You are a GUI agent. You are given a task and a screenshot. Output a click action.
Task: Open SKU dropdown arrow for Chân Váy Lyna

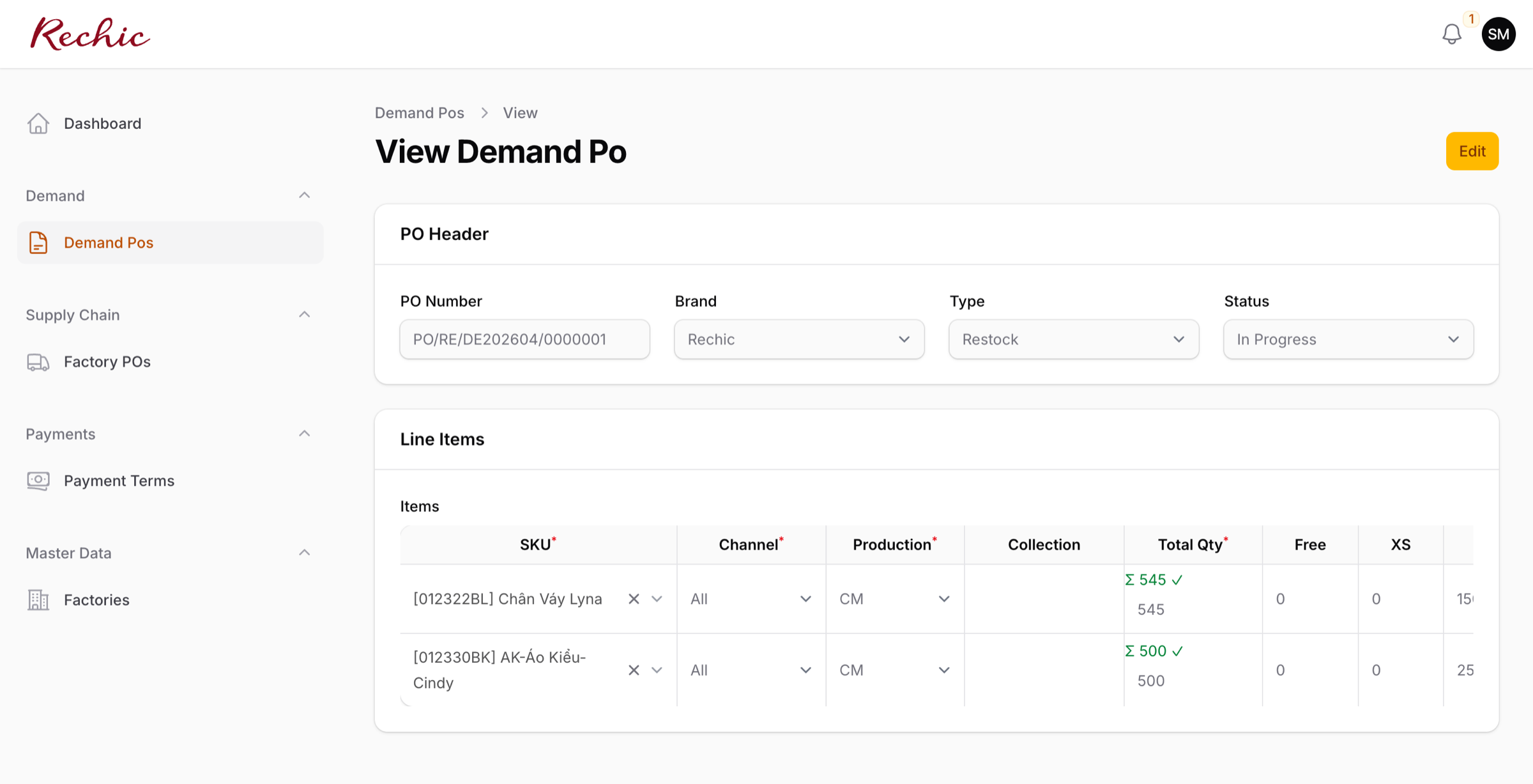pos(657,599)
